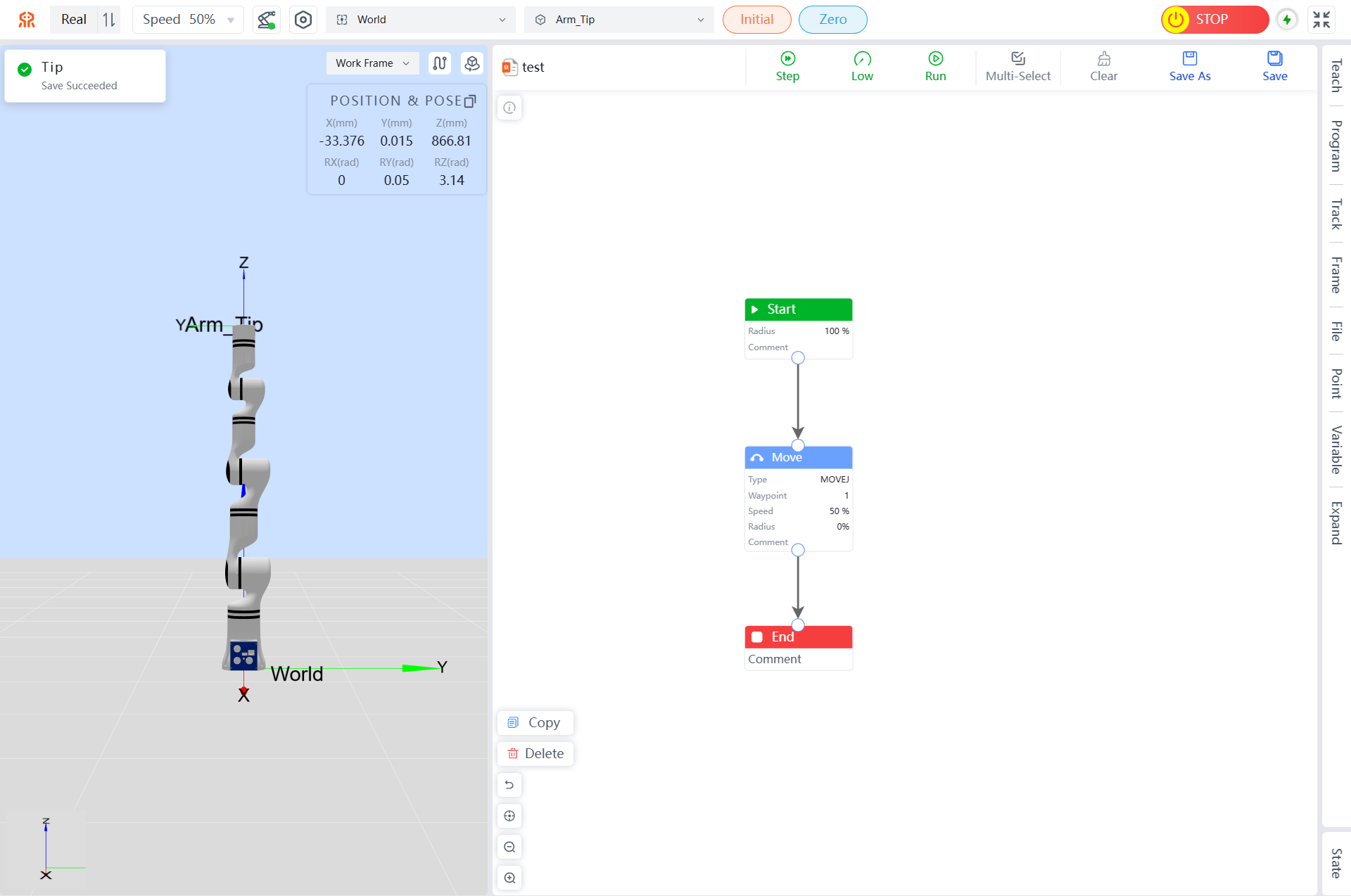The width and height of the screenshot is (1351, 896).
Task: Switch to the Variable side tab
Action: pos(1336,449)
